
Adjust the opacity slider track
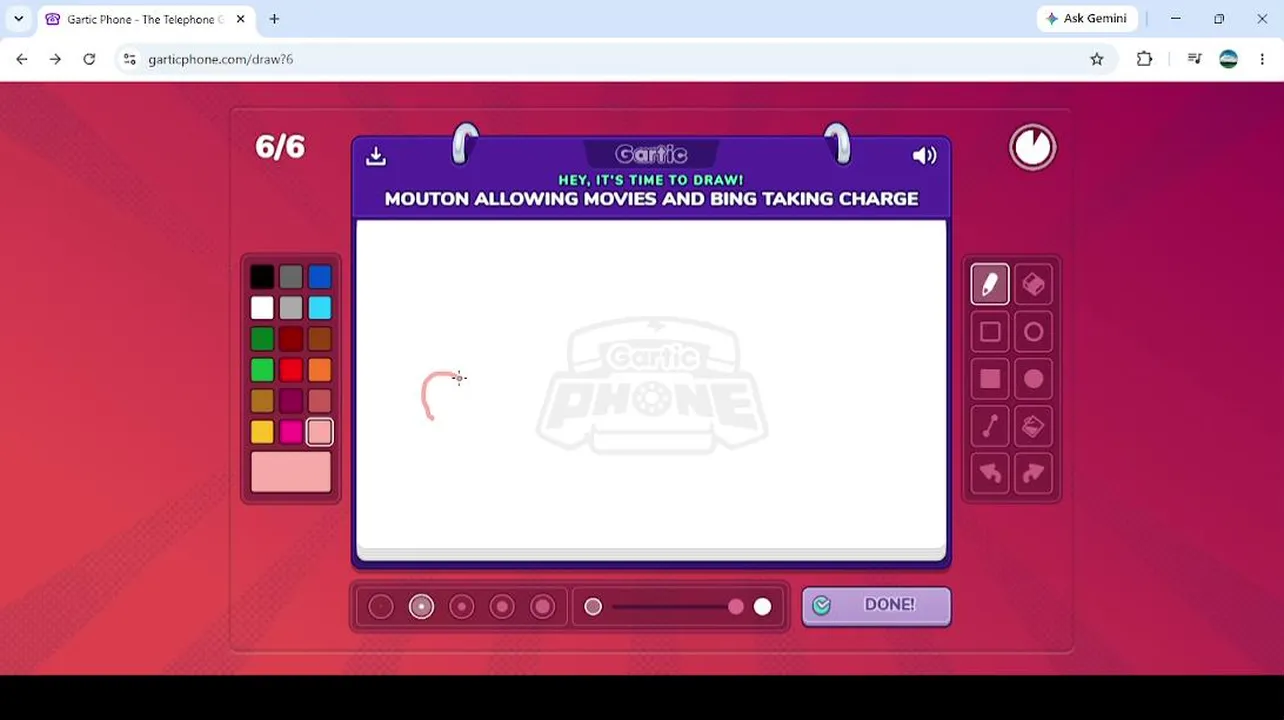pyautogui.click(x=678, y=607)
